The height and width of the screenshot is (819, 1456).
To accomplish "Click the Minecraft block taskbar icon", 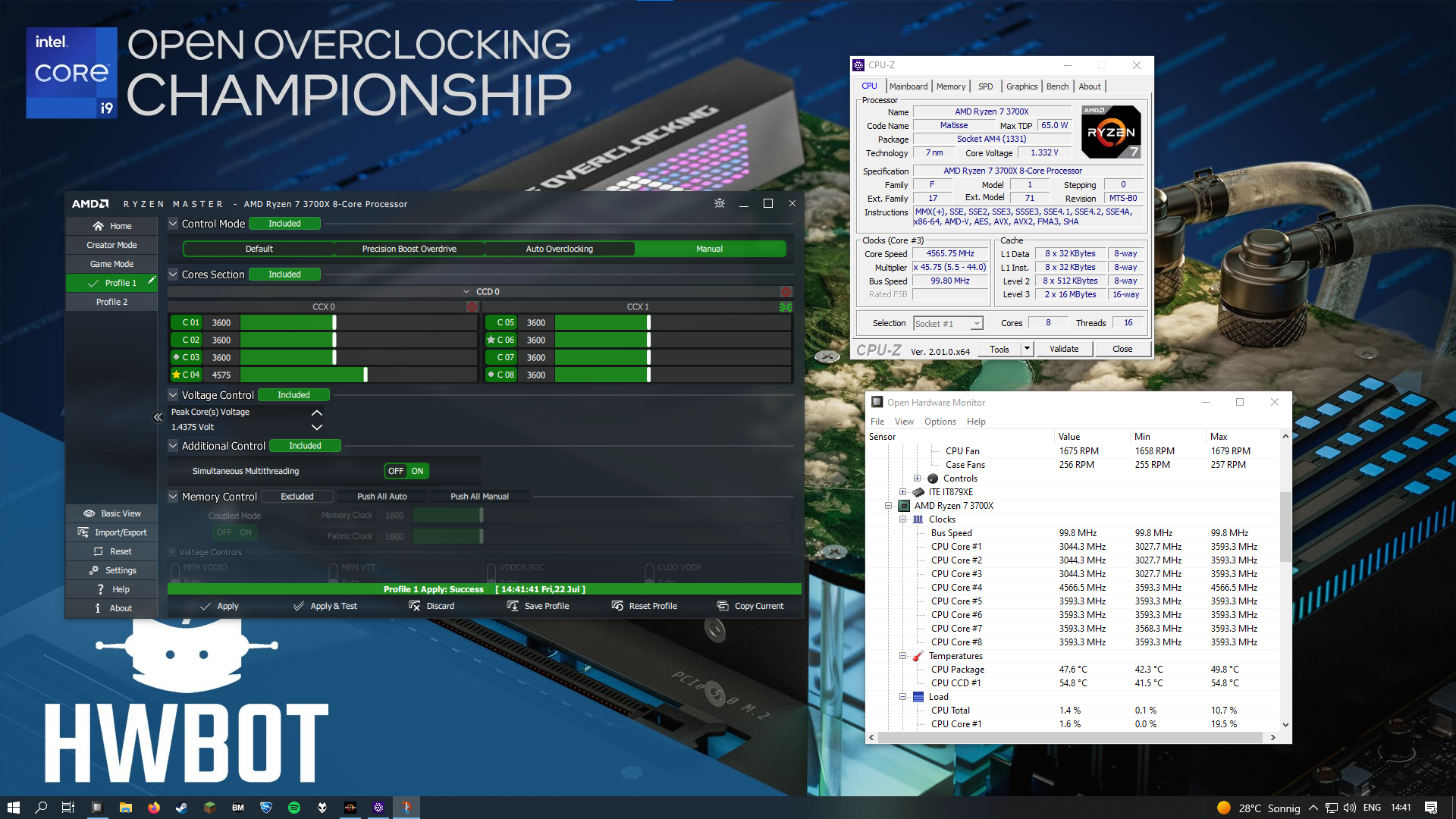I will point(210,808).
